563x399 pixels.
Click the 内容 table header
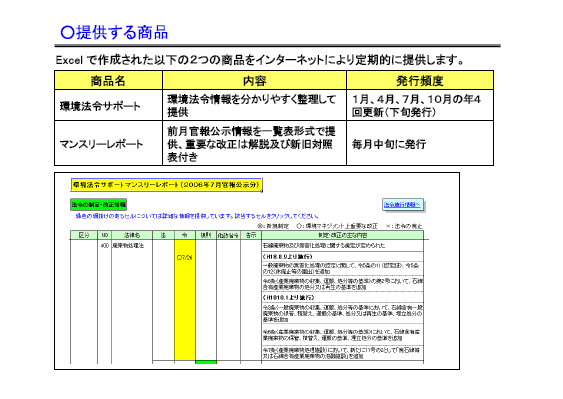pos(255,80)
